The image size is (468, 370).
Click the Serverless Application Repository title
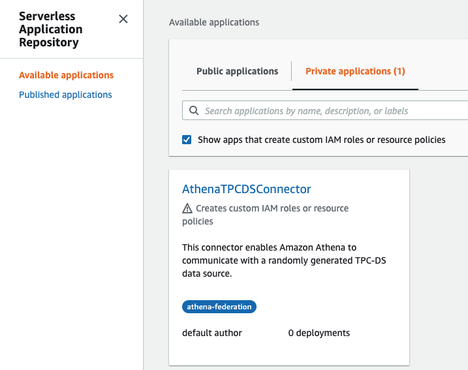(x=51, y=29)
